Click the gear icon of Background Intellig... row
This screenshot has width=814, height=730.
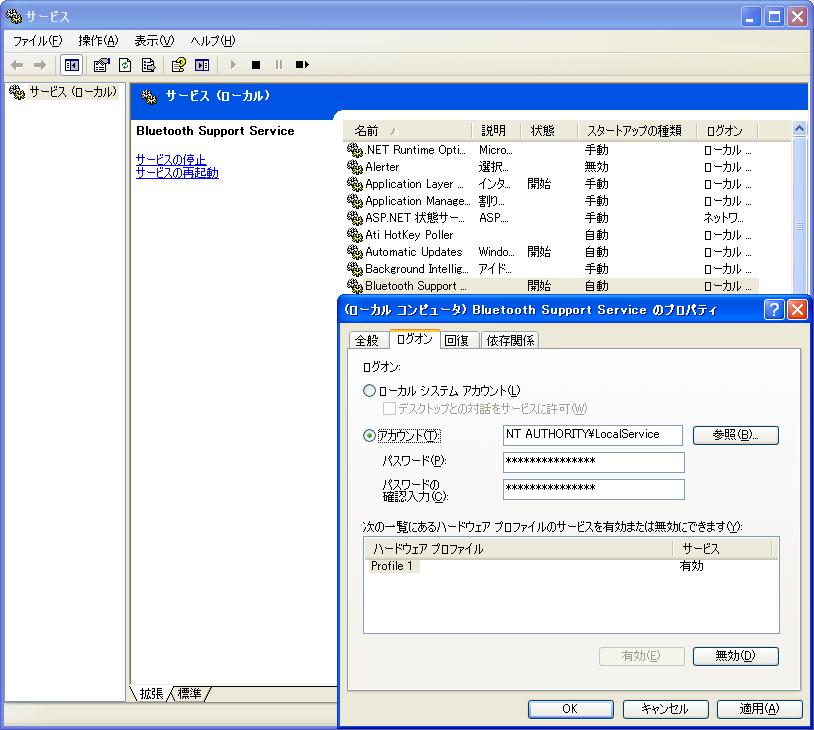tap(355, 269)
